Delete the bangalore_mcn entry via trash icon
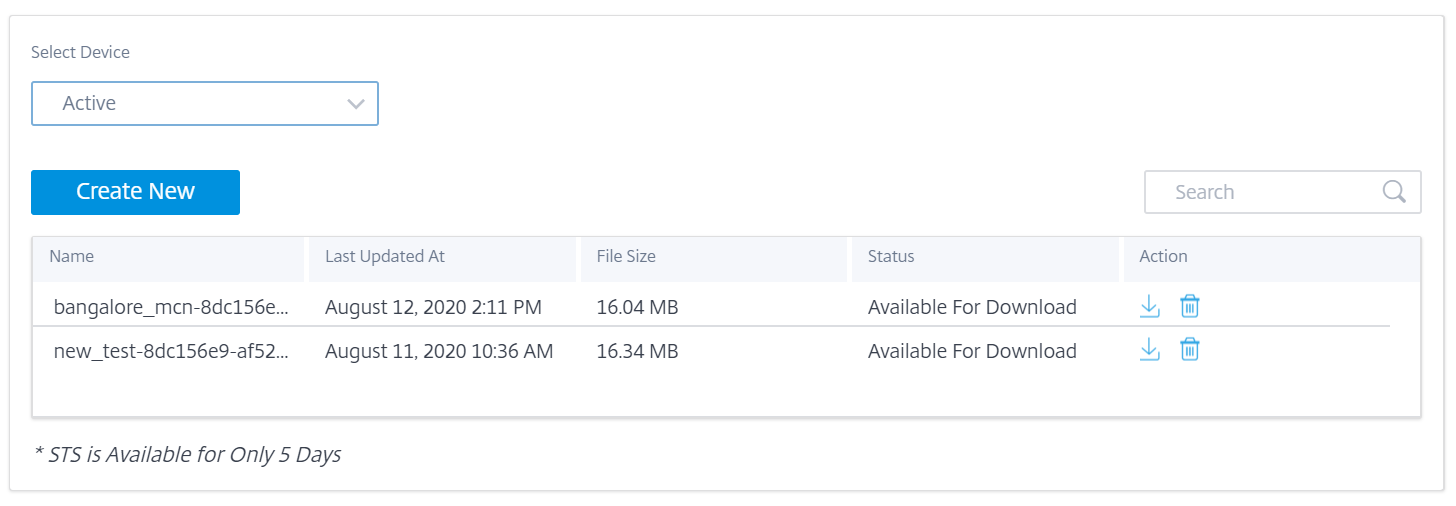 [1189, 306]
